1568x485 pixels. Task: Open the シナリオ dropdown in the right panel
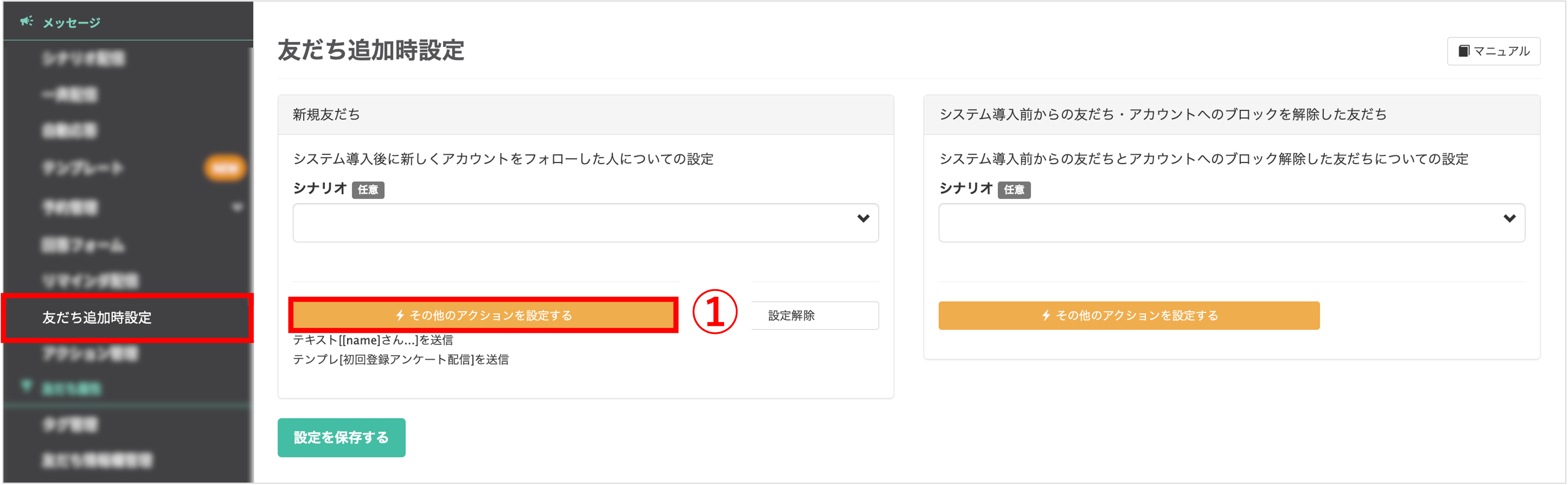(x=1231, y=223)
